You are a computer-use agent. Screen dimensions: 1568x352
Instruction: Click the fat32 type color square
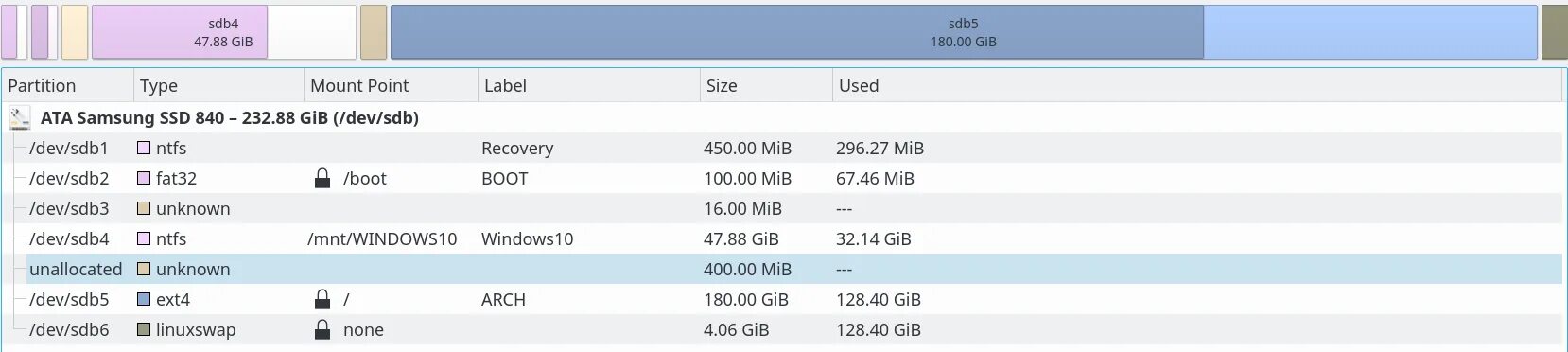tap(144, 178)
